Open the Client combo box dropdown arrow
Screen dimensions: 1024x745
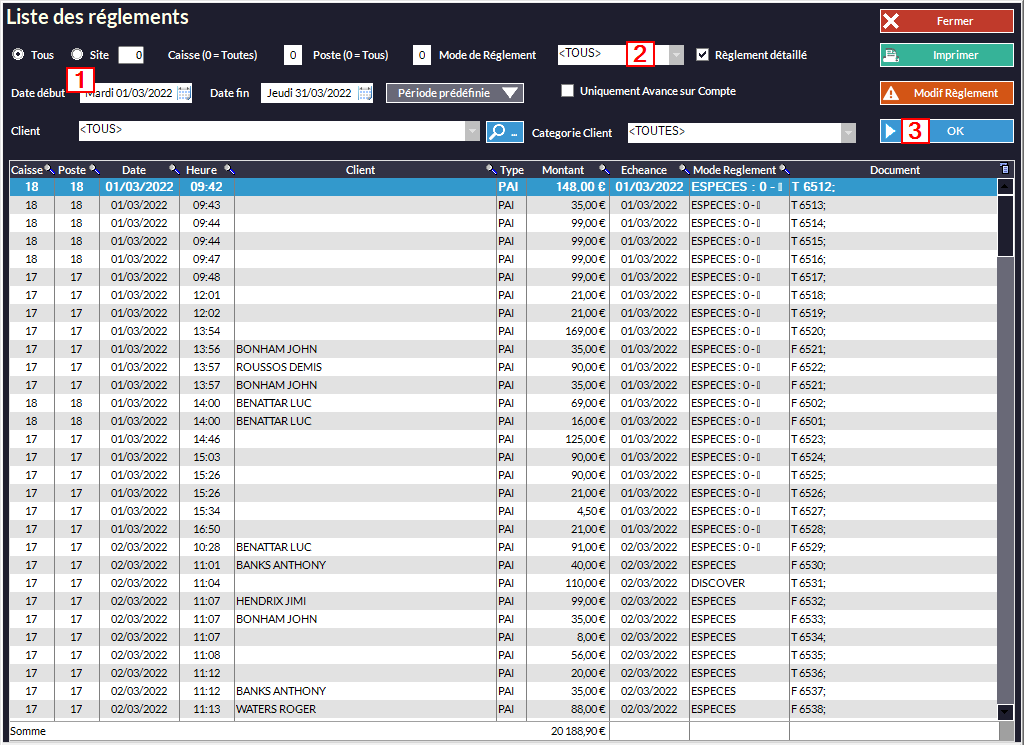tap(473, 131)
